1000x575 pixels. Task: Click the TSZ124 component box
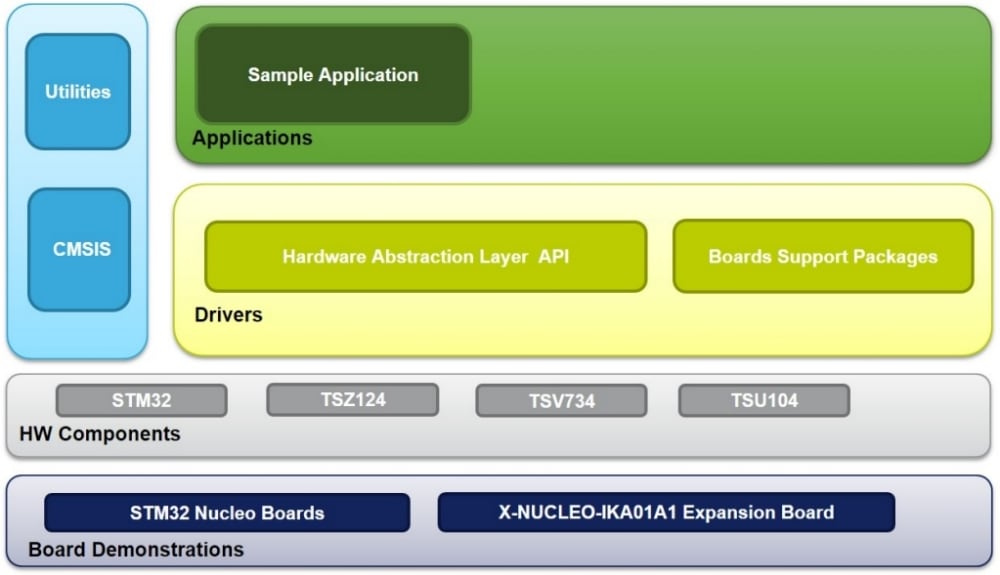[x=352, y=400]
